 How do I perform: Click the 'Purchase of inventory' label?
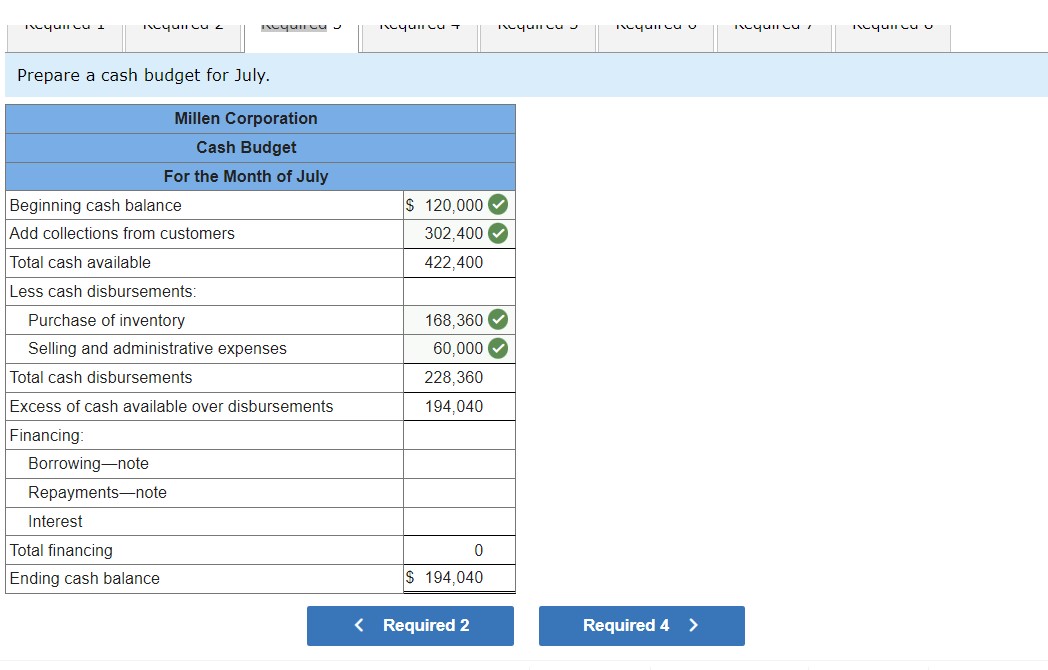tap(106, 320)
